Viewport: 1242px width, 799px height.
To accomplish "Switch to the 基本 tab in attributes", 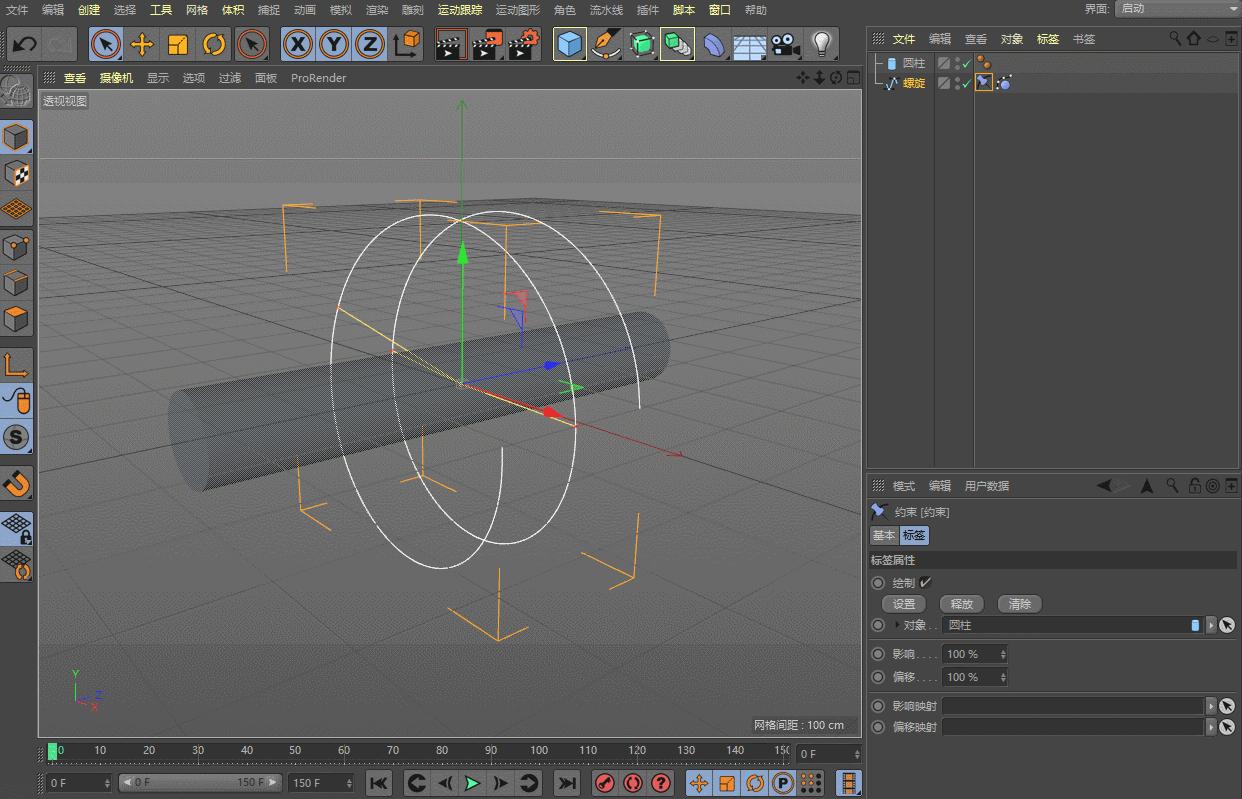I will coord(883,535).
